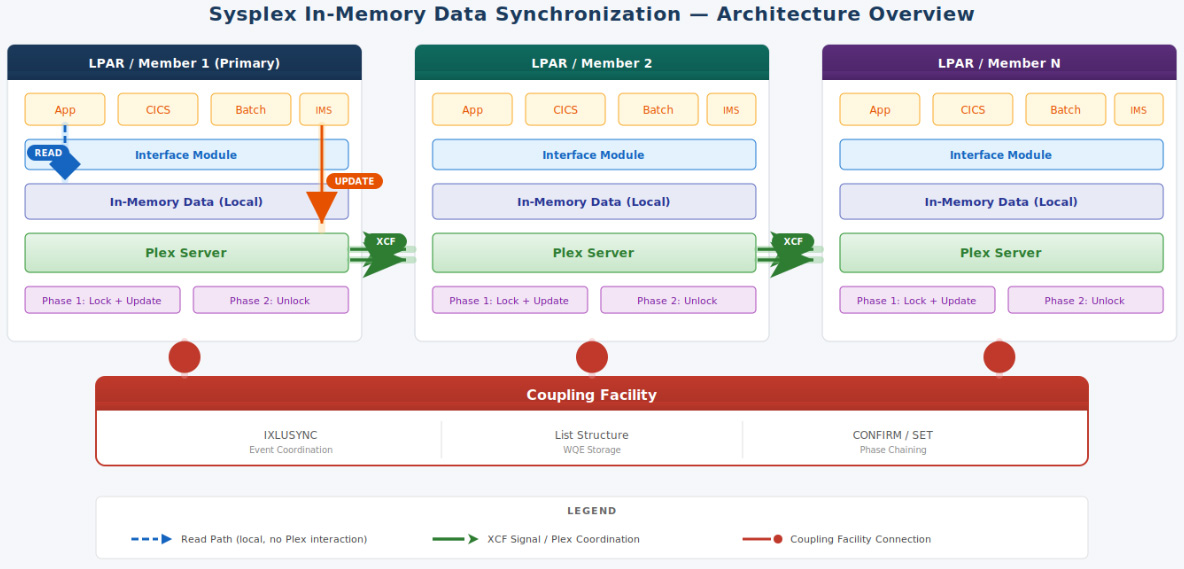
Task: Click the WQE Storage caption
Action: point(592,450)
